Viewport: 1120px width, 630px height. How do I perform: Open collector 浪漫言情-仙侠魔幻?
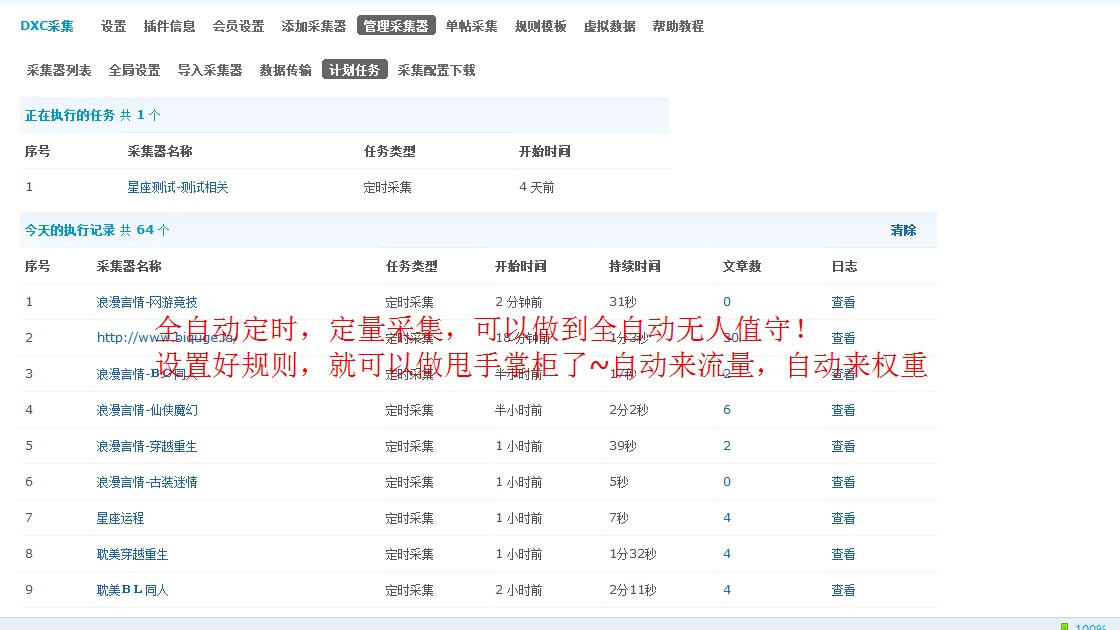[147, 410]
